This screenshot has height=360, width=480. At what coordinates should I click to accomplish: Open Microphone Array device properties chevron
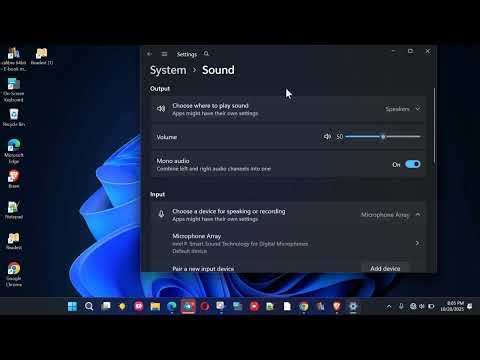(x=417, y=243)
